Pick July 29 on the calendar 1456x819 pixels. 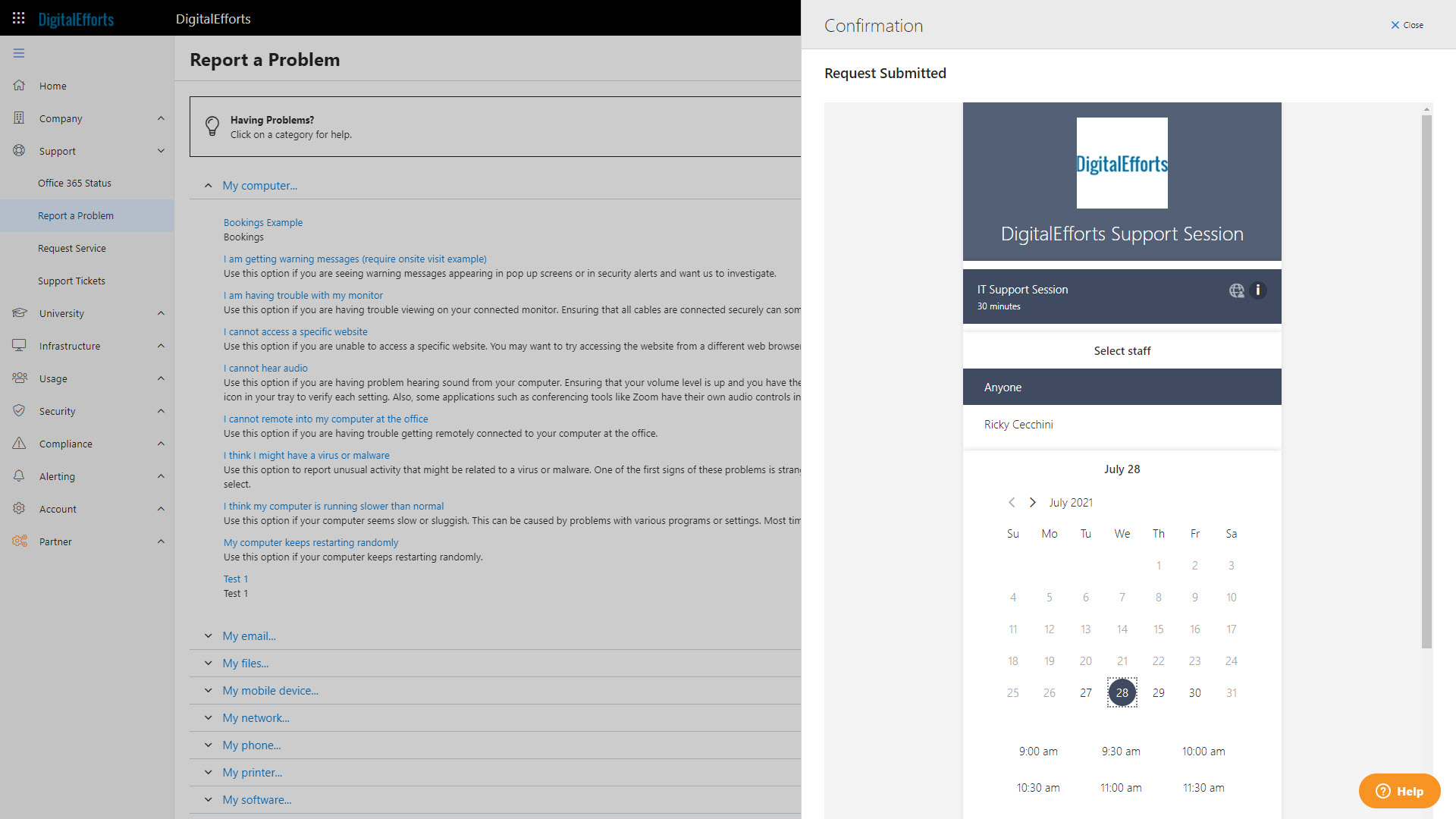pos(1159,692)
